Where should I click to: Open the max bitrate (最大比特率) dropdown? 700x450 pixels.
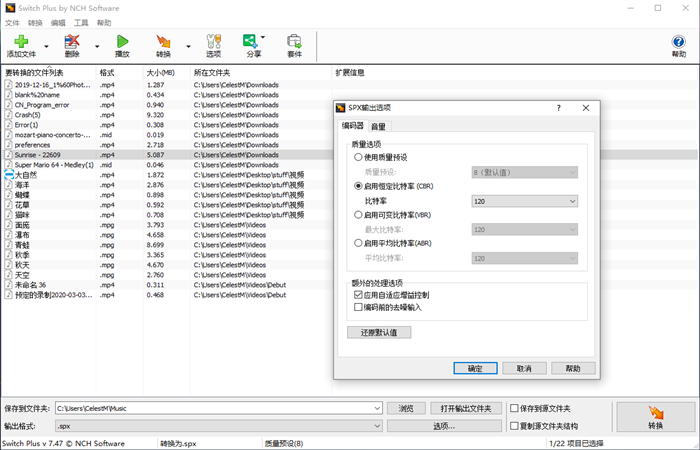pyautogui.click(x=525, y=229)
